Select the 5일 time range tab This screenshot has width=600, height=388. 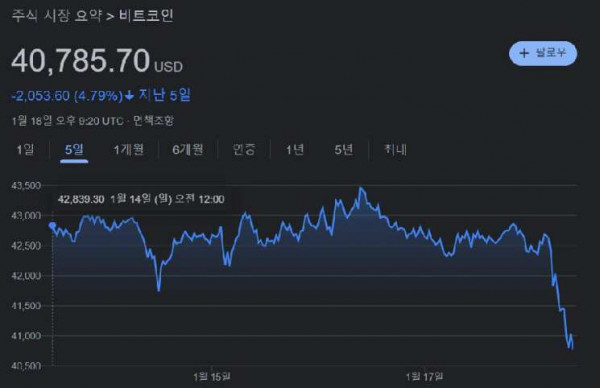click(74, 150)
